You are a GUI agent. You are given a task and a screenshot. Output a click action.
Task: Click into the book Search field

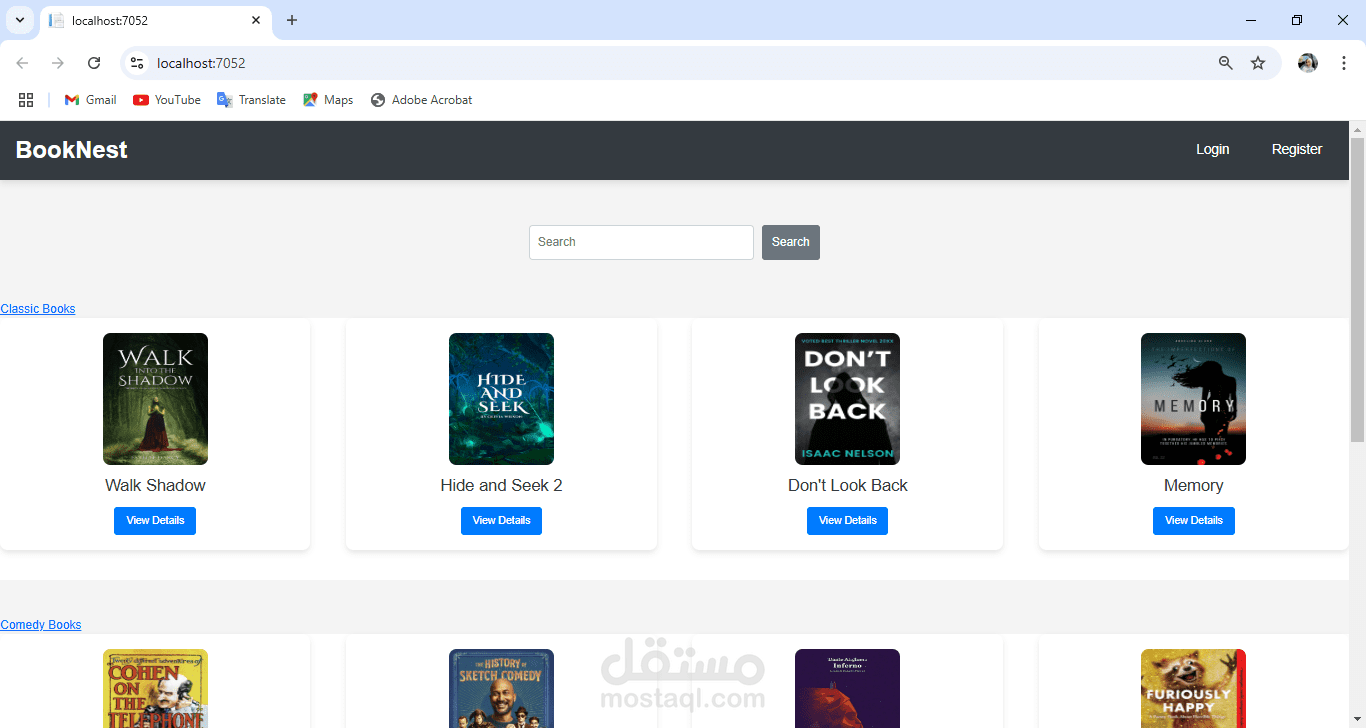[x=641, y=242]
